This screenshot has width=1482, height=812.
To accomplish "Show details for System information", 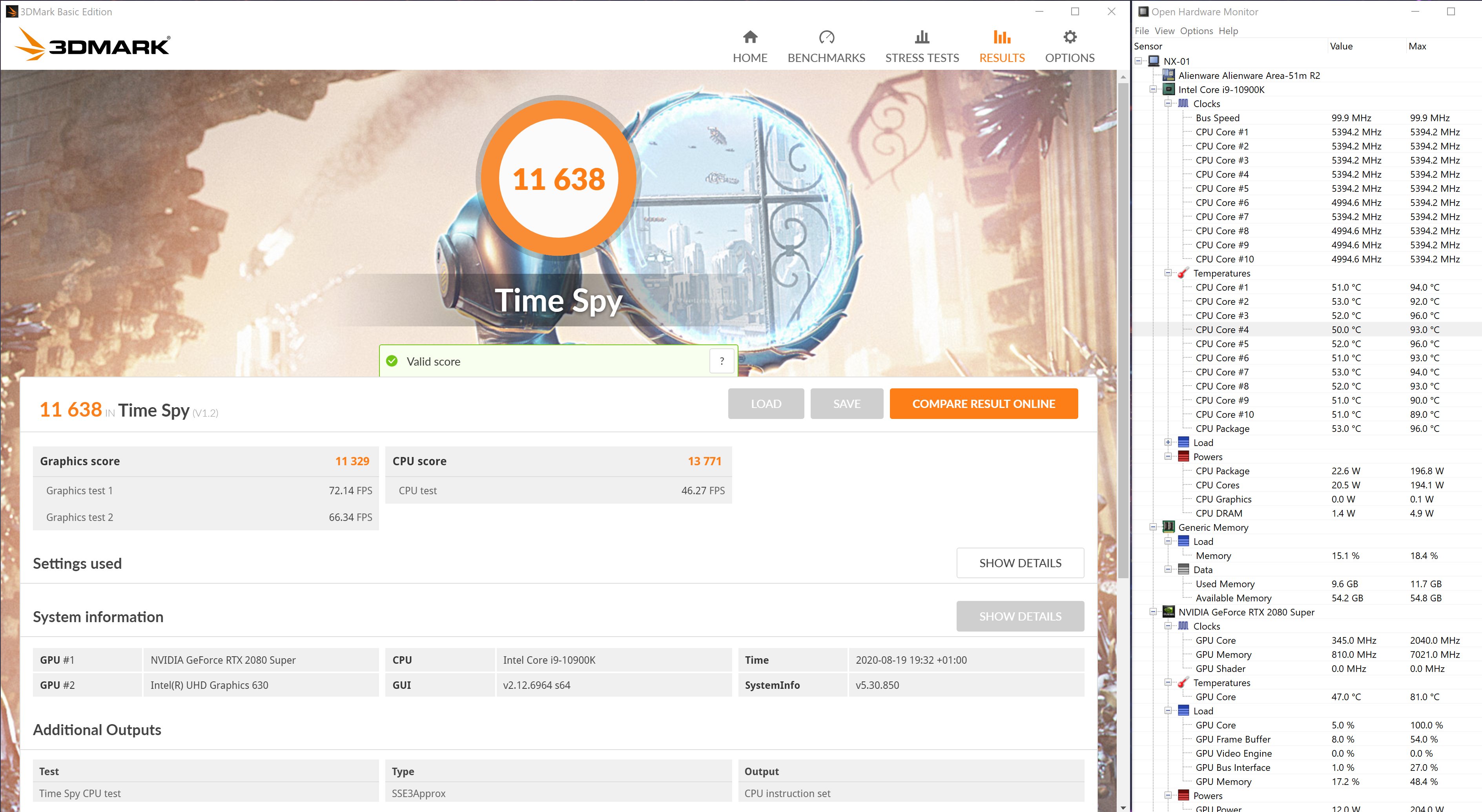I will click(1020, 617).
